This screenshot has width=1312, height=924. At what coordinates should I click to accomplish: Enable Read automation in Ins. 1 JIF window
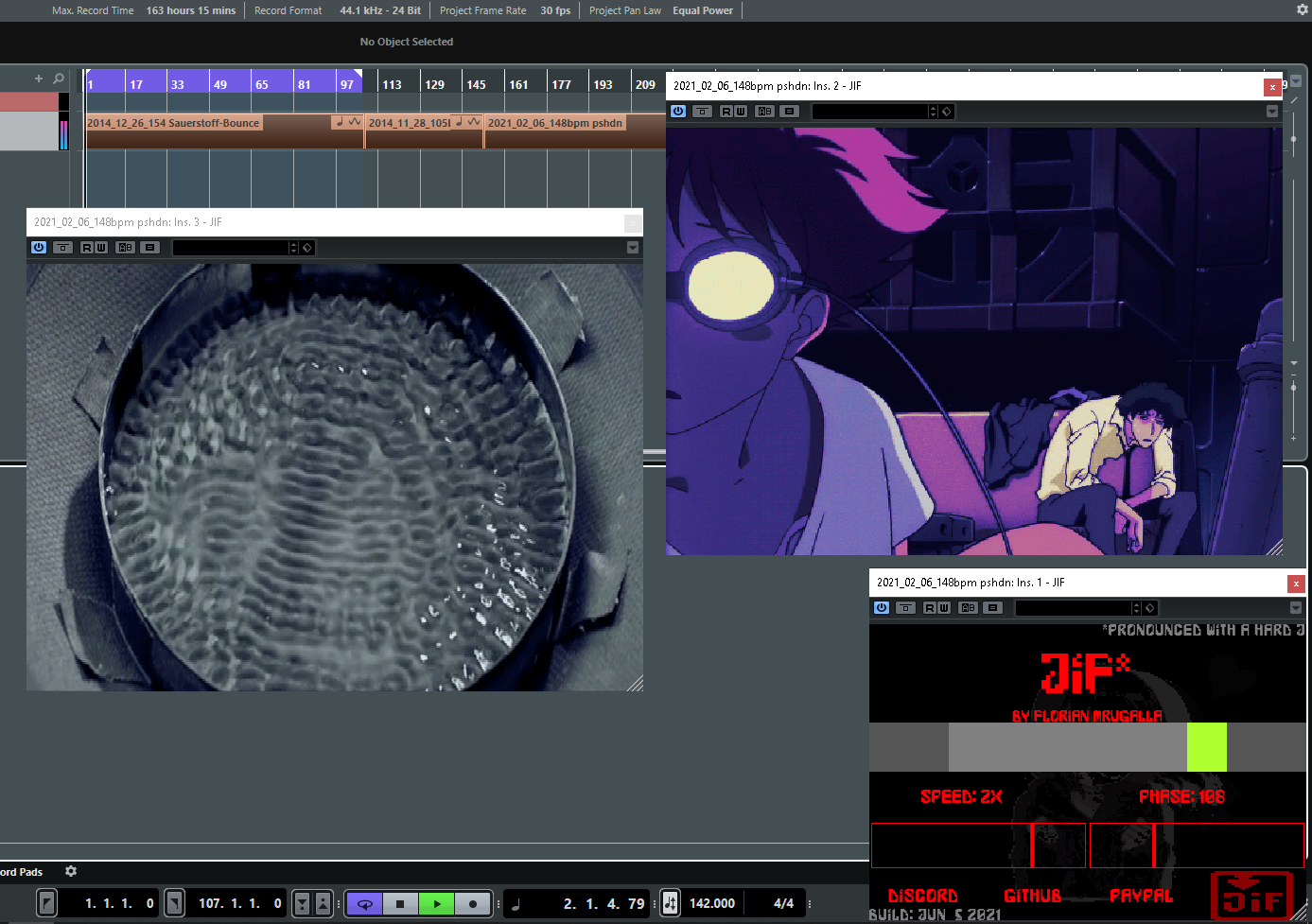tap(930, 608)
